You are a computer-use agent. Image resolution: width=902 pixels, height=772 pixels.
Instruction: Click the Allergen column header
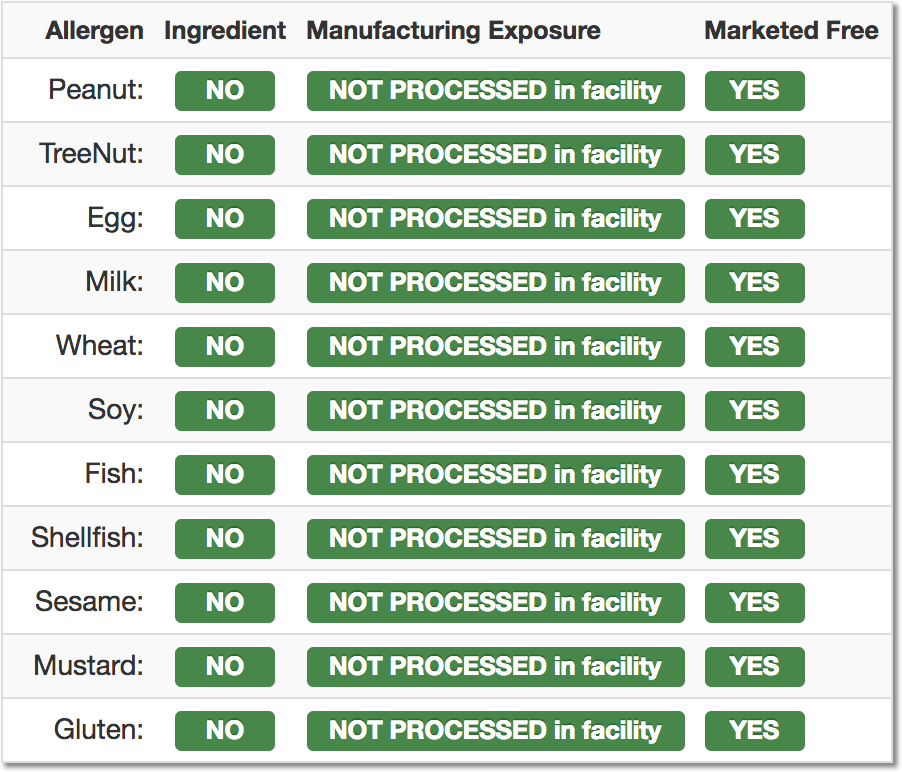tap(94, 31)
